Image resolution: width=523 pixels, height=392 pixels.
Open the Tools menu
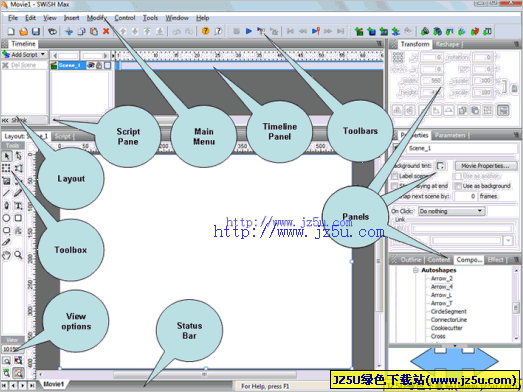pyautogui.click(x=150, y=18)
